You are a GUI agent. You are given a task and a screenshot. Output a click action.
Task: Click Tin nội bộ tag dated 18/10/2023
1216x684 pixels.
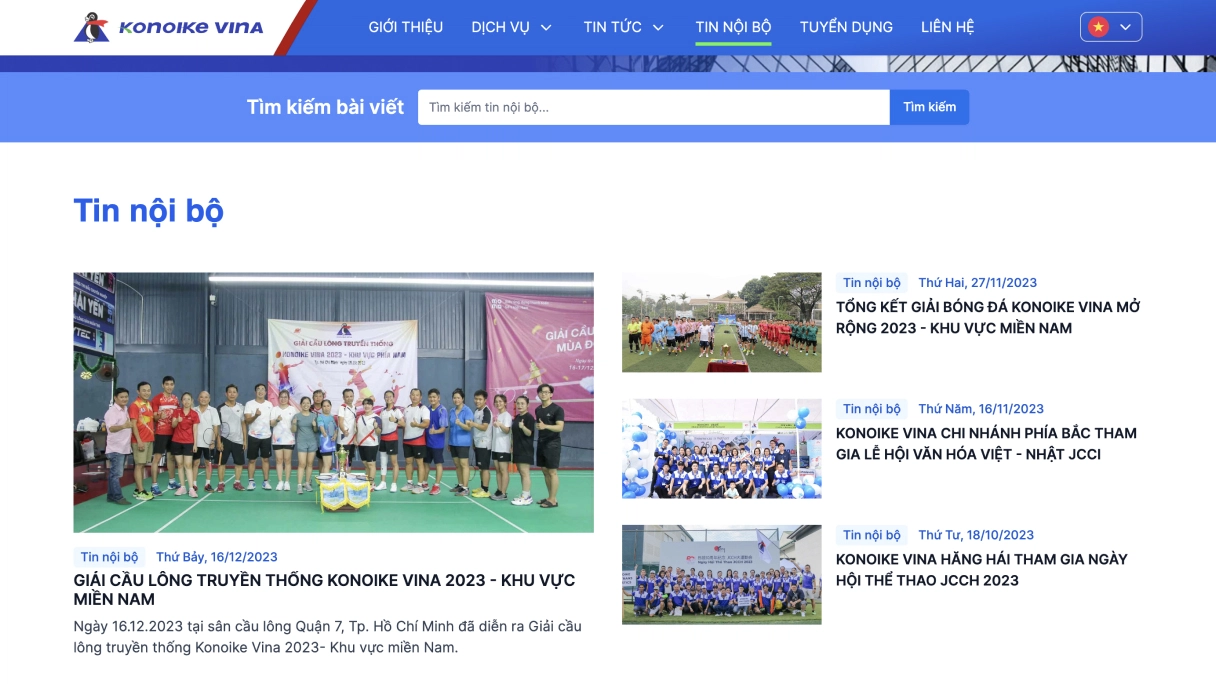point(872,535)
